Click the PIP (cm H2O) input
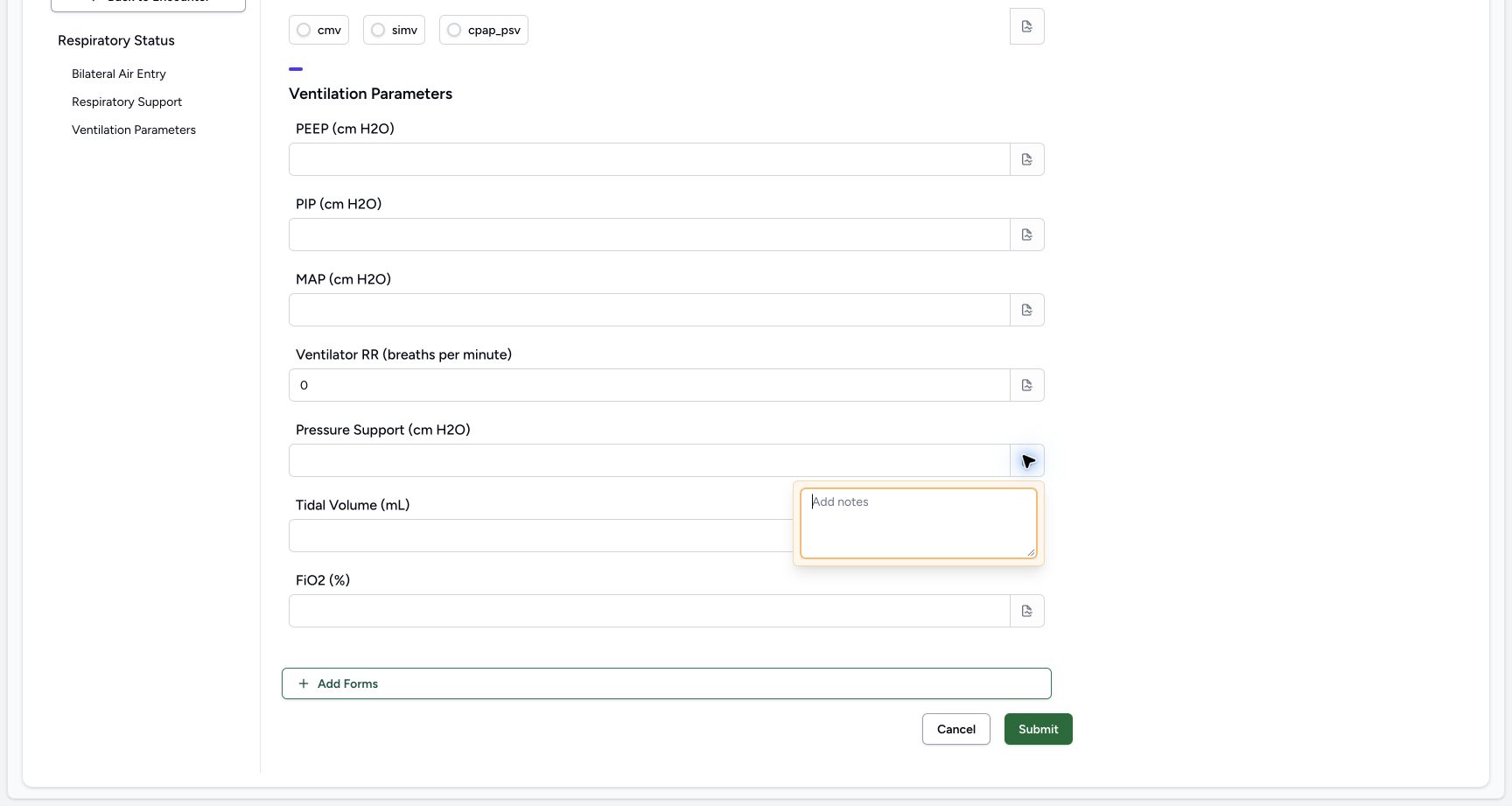Viewport: 1512px width, 806px height. 649,235
